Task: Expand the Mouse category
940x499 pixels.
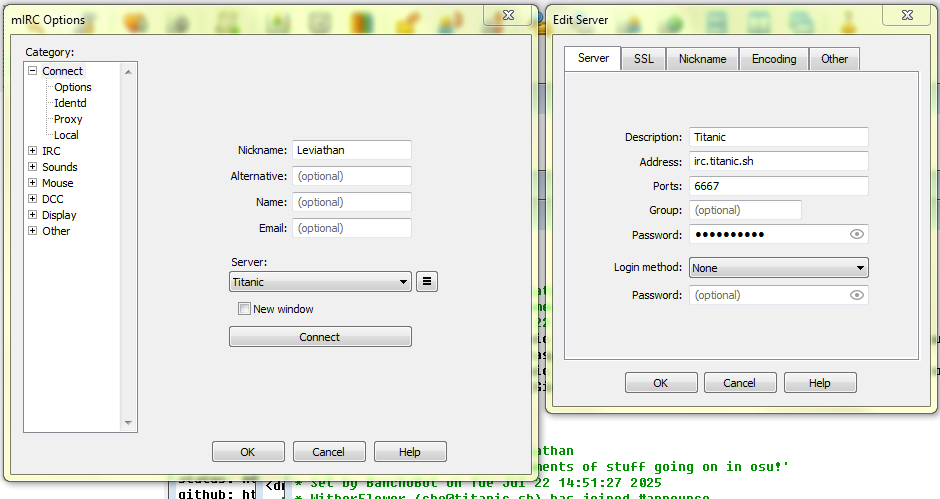Action: click(x=33, y=183)
